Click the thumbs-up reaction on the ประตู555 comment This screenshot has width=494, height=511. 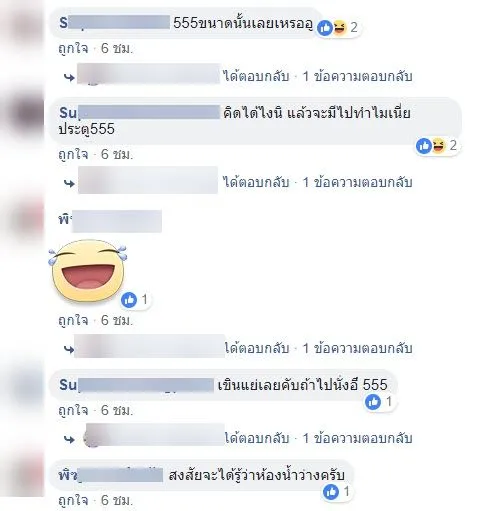(424, 146)
